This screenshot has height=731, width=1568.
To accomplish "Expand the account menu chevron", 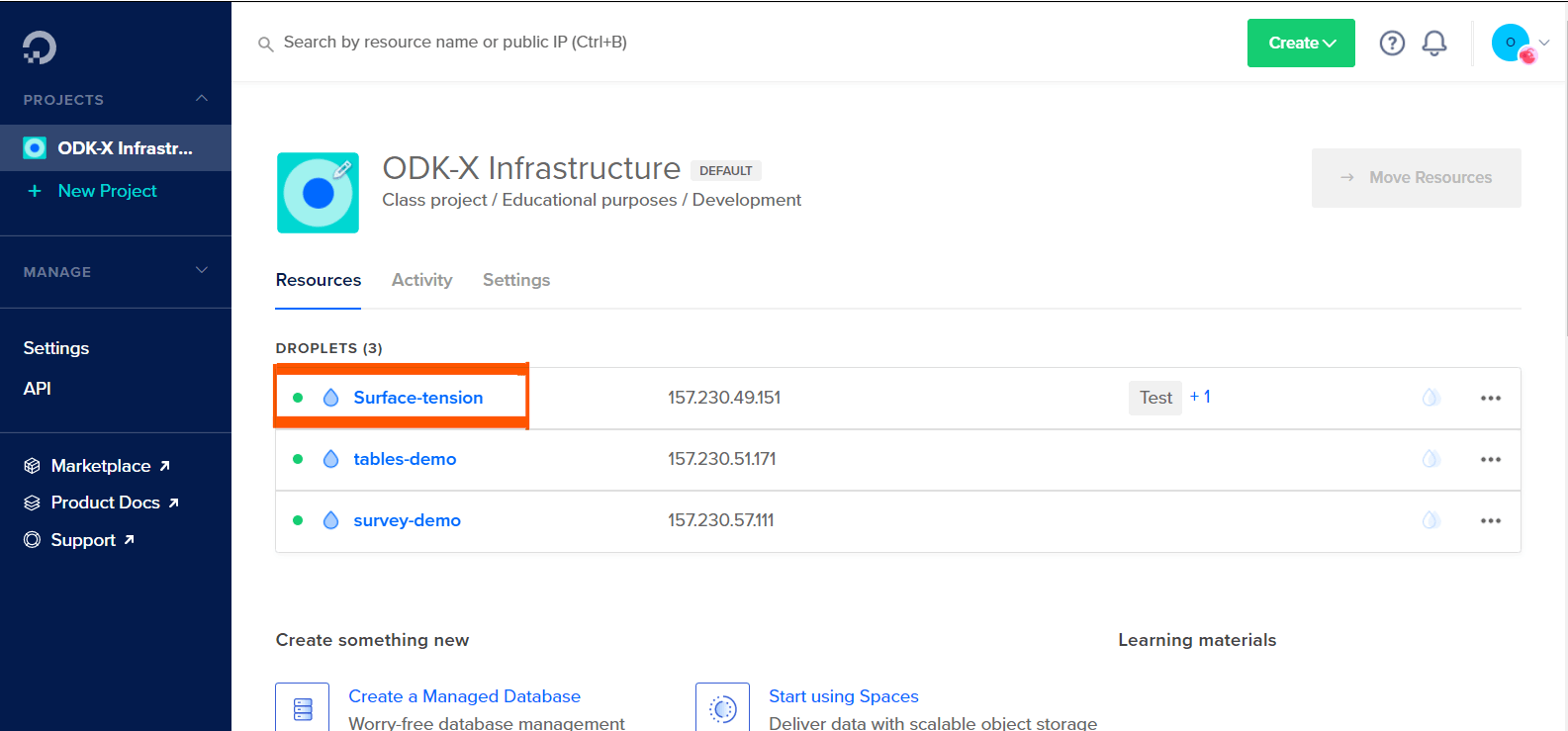I will (1544, 43).
